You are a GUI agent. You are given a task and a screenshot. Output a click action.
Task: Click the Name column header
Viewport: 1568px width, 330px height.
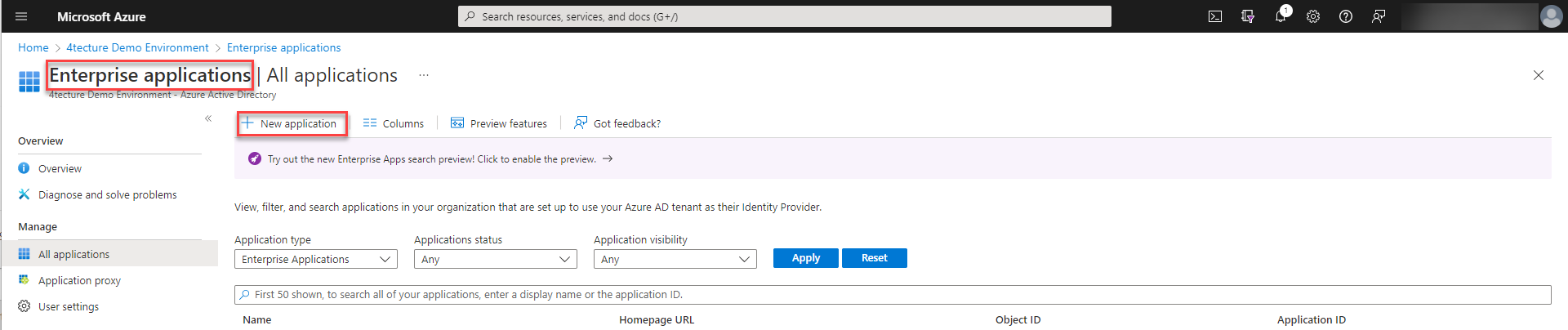click(x=257, y=320)
